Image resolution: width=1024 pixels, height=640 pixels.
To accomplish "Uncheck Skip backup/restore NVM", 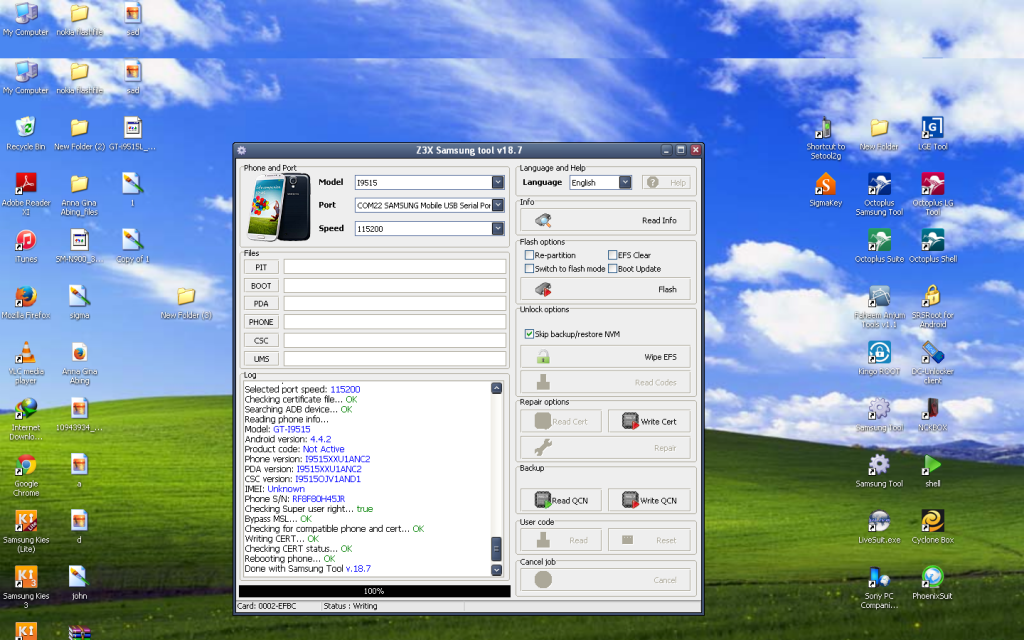I will point(529,334).
